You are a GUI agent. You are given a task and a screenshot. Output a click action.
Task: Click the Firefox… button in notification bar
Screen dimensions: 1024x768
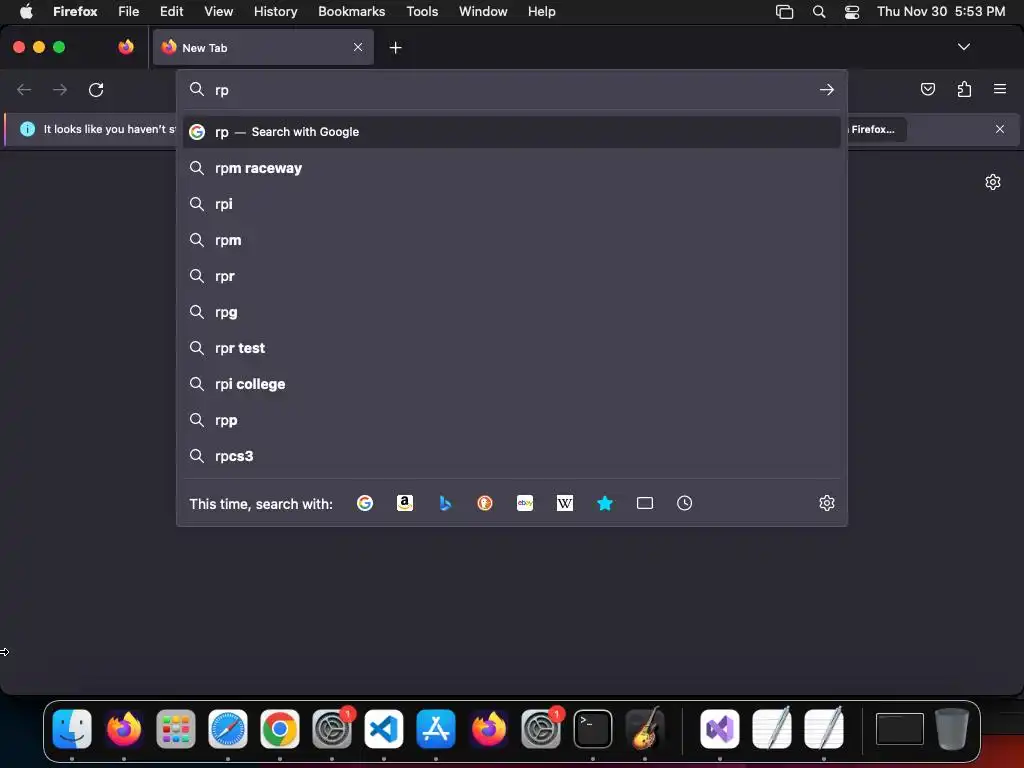click(x=875, y=129)
